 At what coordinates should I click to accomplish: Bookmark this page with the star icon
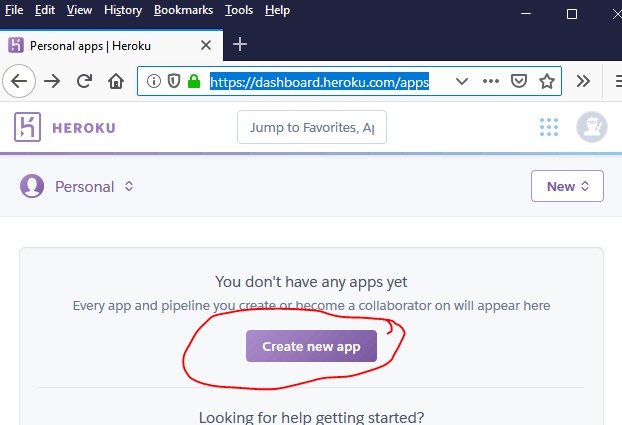(547, 81)
